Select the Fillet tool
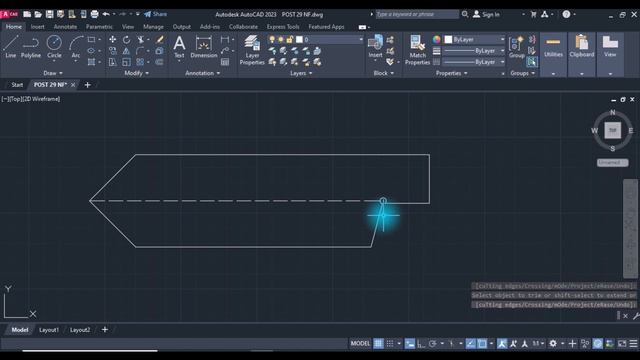This screenshot has height=360, width=640. [140, 51]
